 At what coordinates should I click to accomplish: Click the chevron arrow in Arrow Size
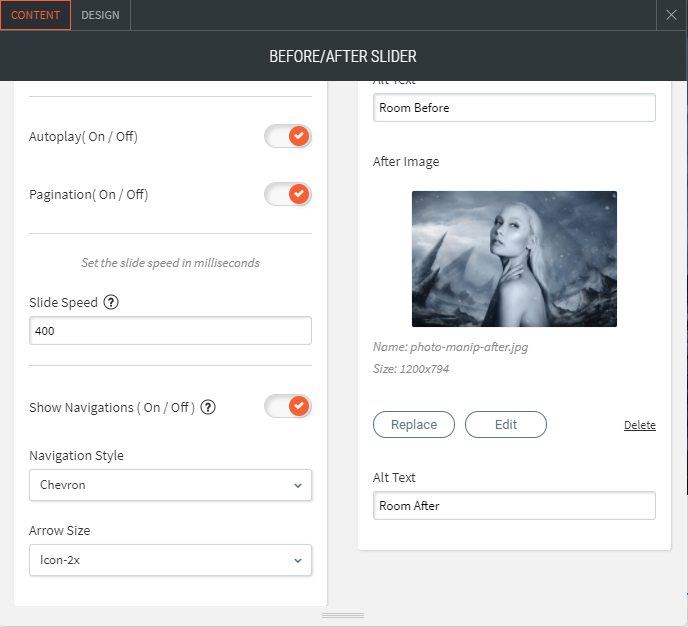coord(297,561)
